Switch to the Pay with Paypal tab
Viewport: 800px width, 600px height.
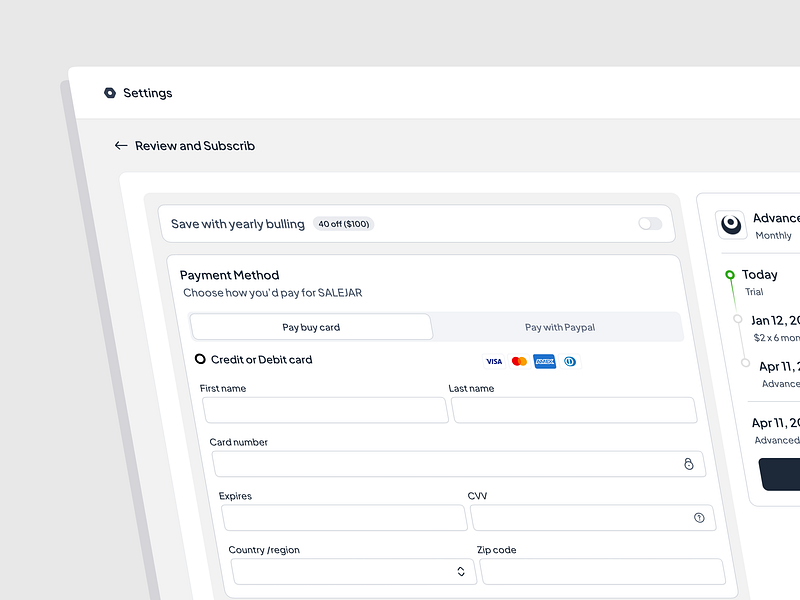[x=559, y=327]
